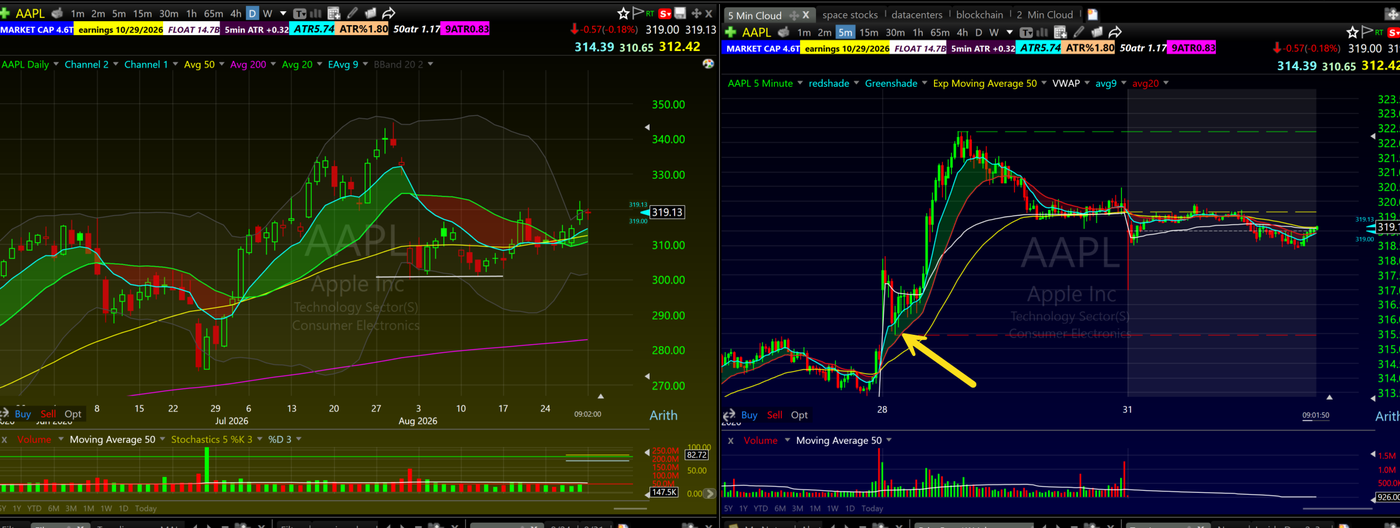Select the pencil drawing tool in 5 Minute chart
1400x528 pixels.
1079,32
